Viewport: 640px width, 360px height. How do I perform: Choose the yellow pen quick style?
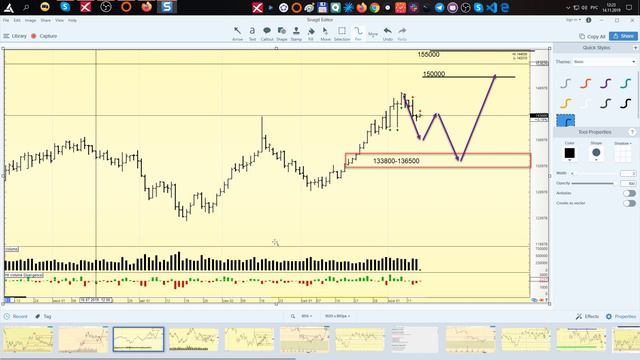[x=565, y=103]
